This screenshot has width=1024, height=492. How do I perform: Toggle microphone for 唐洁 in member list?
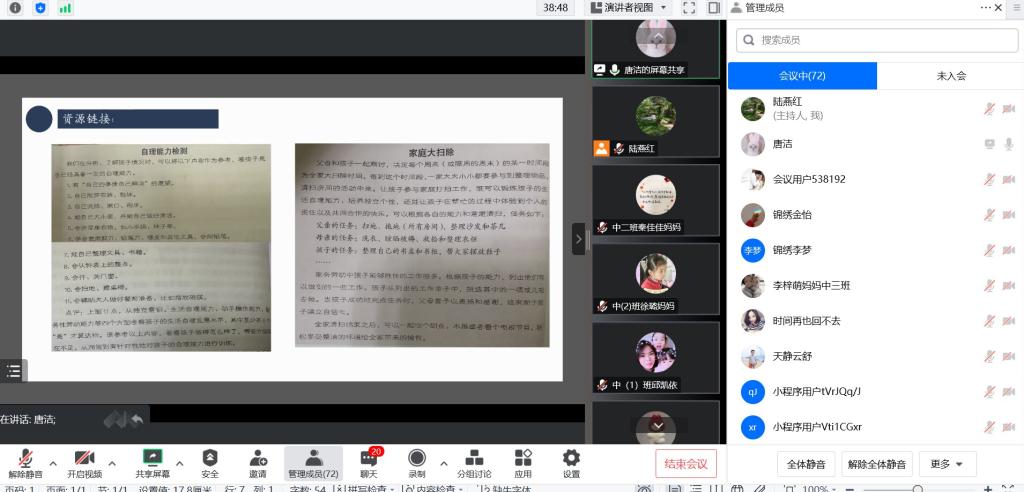[x=1009, y=144]
